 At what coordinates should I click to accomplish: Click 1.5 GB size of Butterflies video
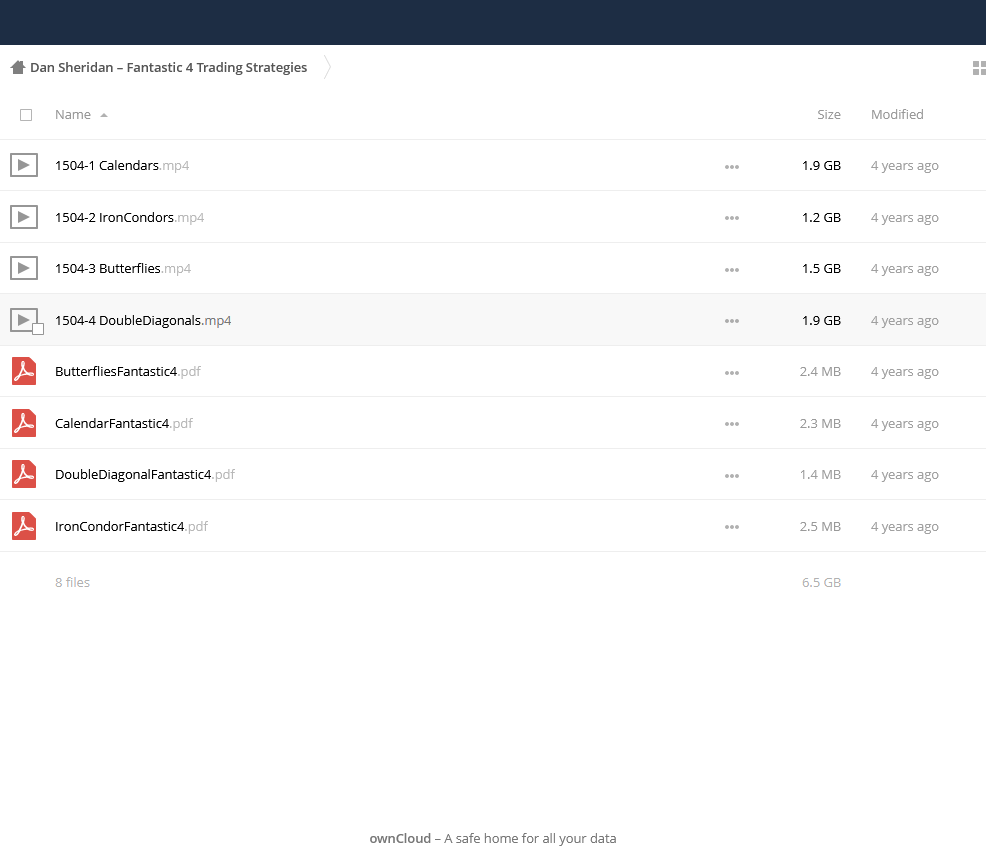821,269
